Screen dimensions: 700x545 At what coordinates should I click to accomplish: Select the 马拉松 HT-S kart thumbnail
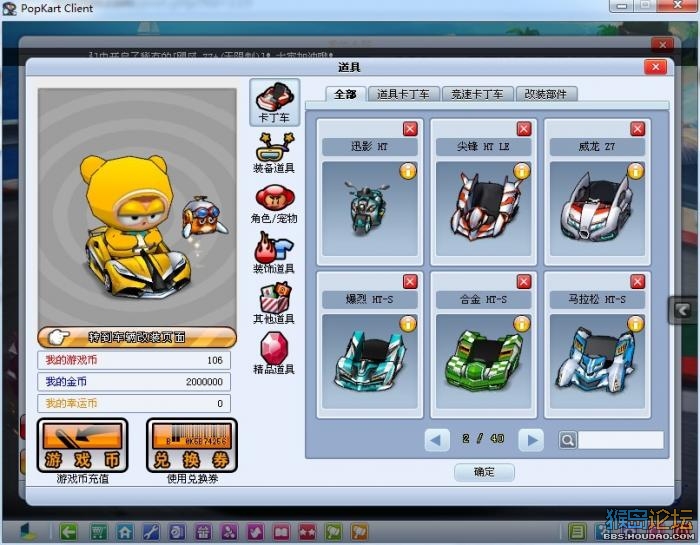(x=597, y=362)
